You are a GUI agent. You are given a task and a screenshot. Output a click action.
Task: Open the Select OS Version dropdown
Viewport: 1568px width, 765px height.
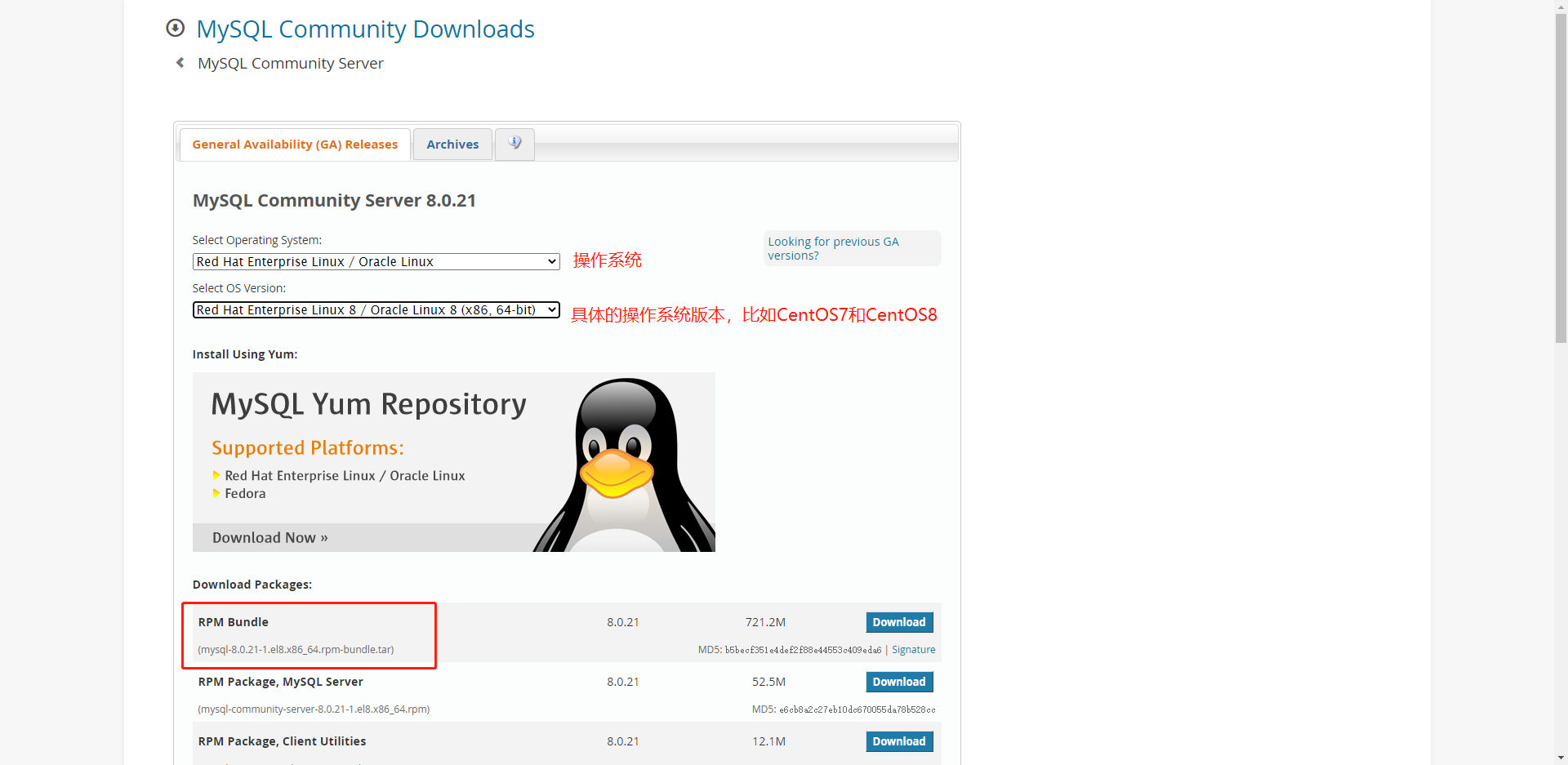pos(376,310)
